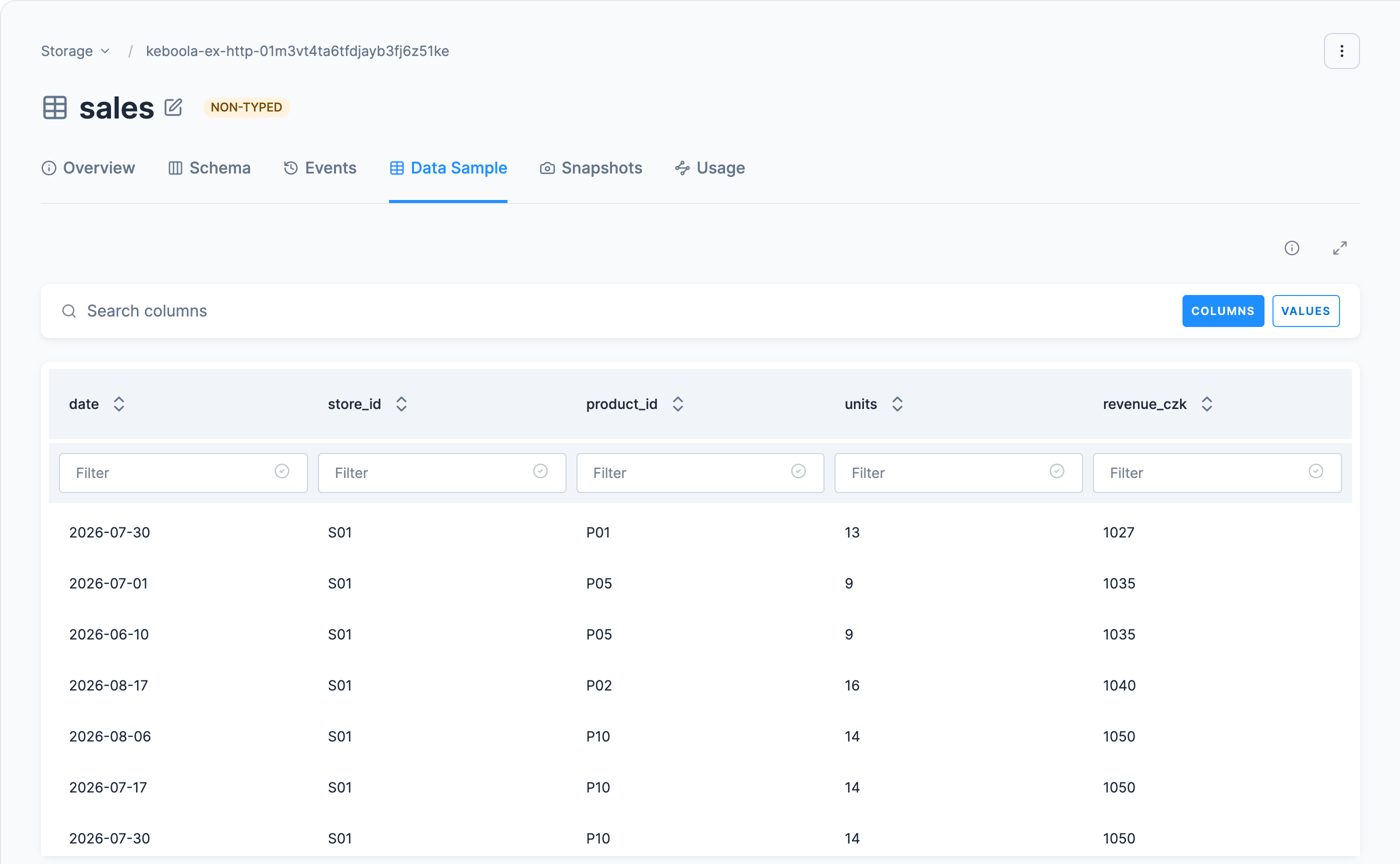Click the edit pencil icon beside sales
1400x864 pixels.
point(173,107)
